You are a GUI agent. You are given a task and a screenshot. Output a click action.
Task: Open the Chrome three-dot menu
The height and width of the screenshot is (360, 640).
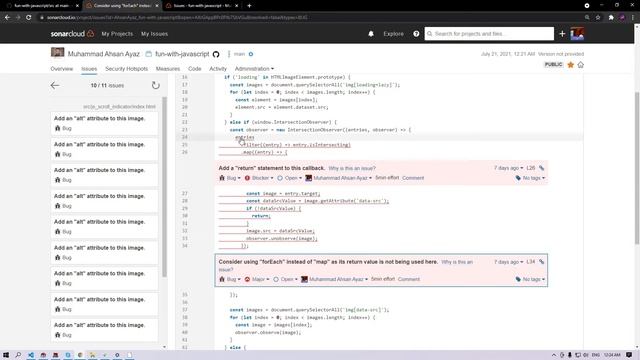click(x=633, y=18)
